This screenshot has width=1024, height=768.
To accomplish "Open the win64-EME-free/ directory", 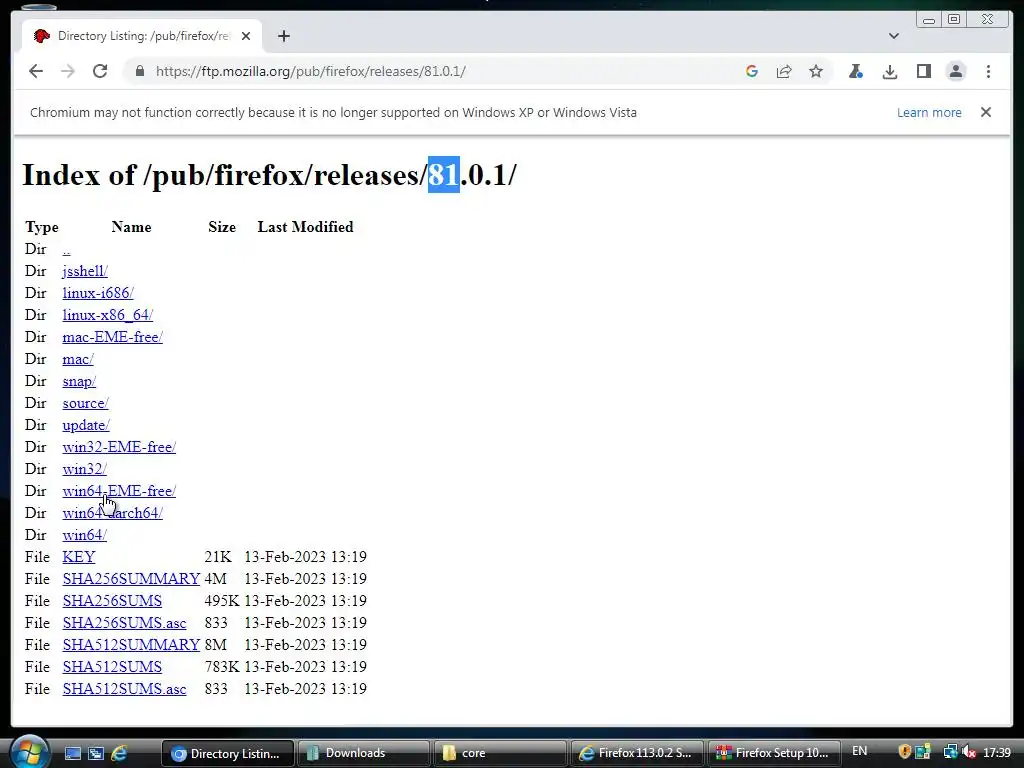I will click(119, 491).
